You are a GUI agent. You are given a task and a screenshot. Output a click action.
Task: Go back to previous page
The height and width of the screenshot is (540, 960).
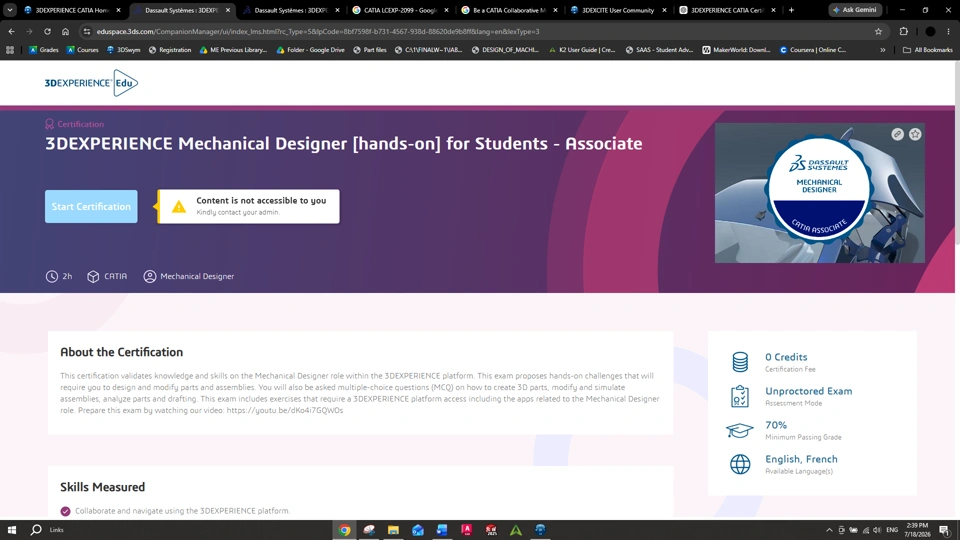coord(12,31)
